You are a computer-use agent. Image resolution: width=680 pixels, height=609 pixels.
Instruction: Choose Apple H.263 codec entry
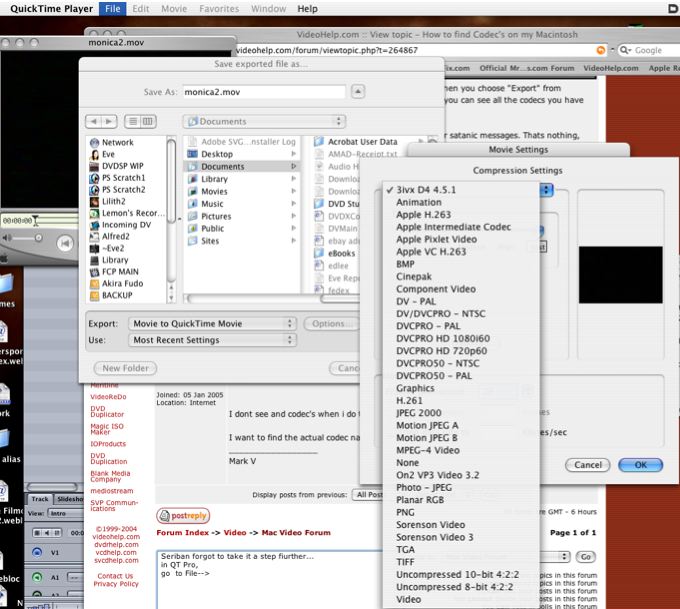point(423,215)
